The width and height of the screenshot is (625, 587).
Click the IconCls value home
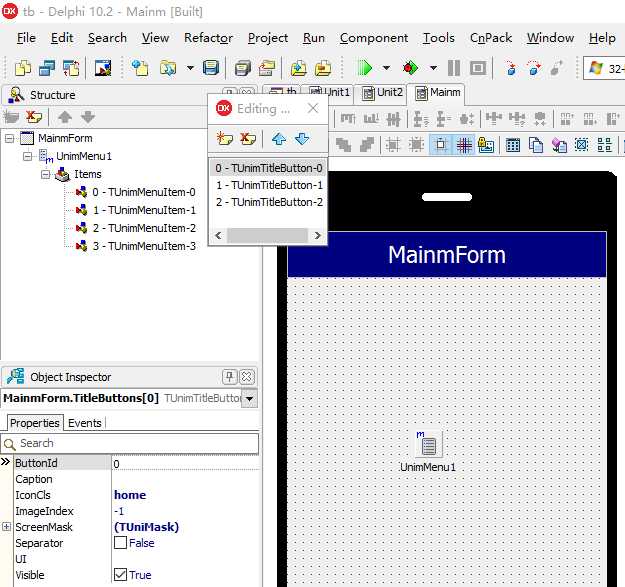coord(130,495)
